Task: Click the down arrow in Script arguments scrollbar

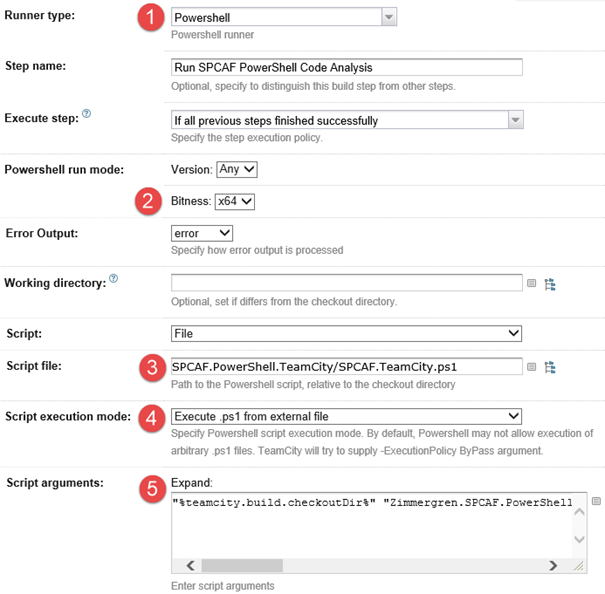Action: (580, 540)
